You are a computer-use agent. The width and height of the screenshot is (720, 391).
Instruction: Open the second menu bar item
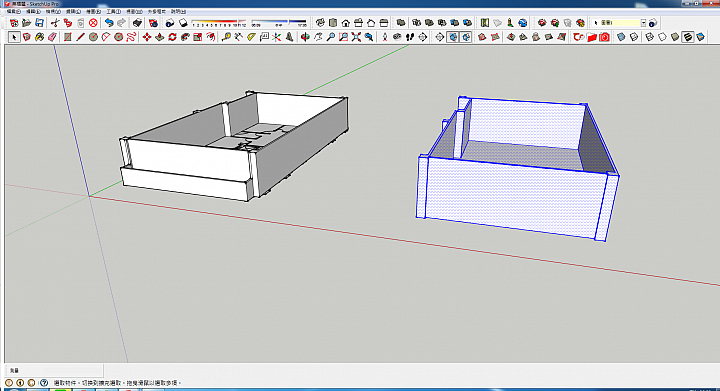tap(33, 11)
